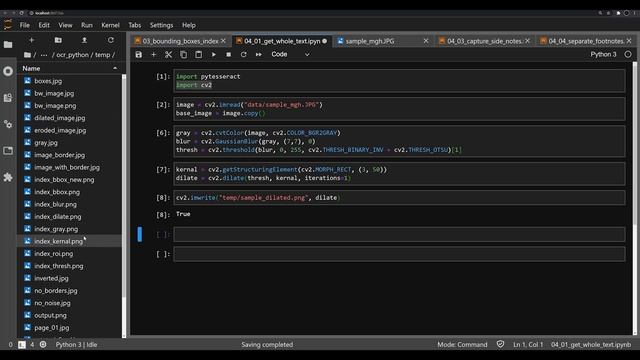Click the import pytesseract code cell
640x360 pixels.
[399, 81]
